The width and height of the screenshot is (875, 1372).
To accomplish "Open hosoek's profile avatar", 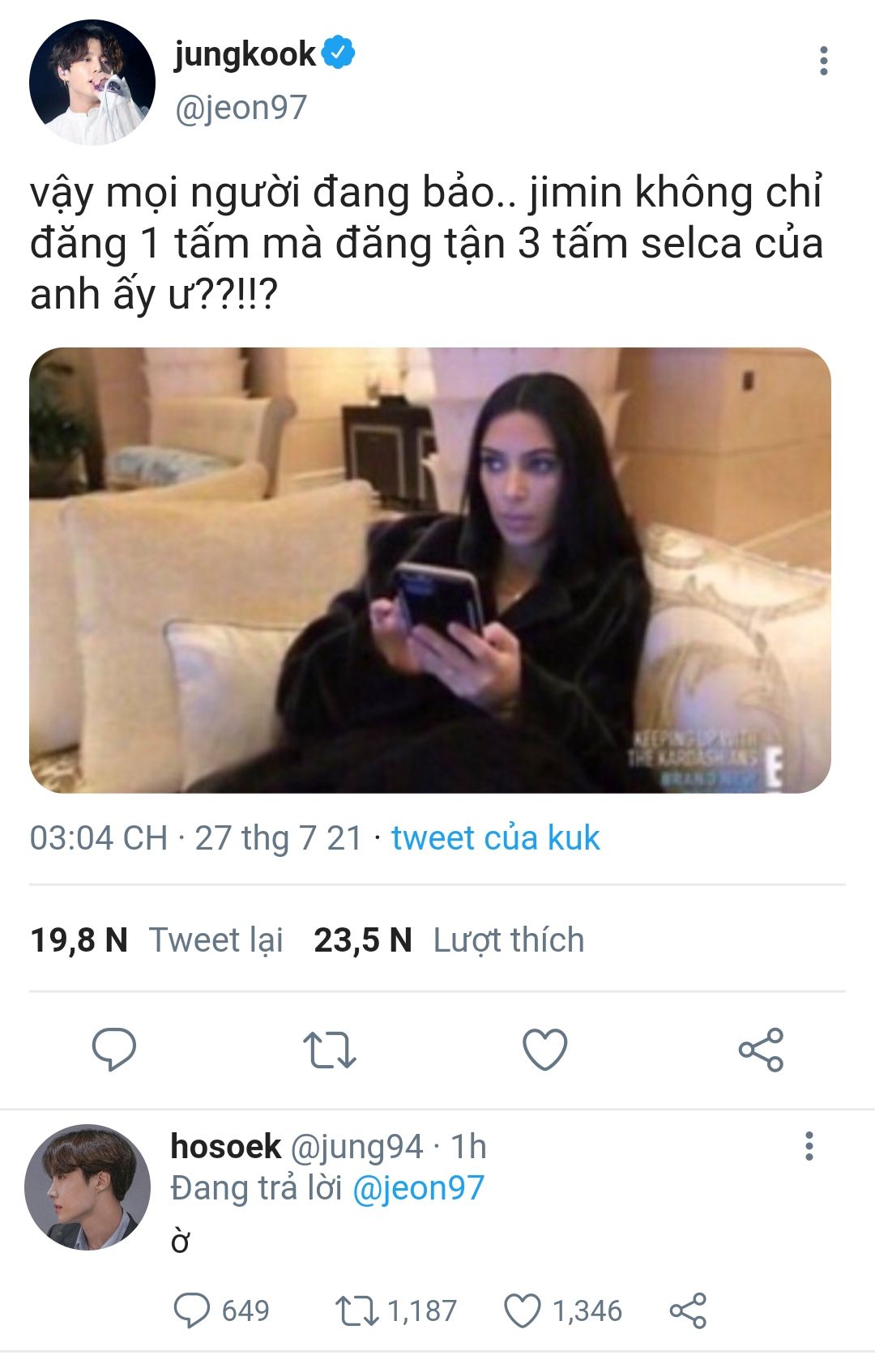I will tap(87, 1187).
